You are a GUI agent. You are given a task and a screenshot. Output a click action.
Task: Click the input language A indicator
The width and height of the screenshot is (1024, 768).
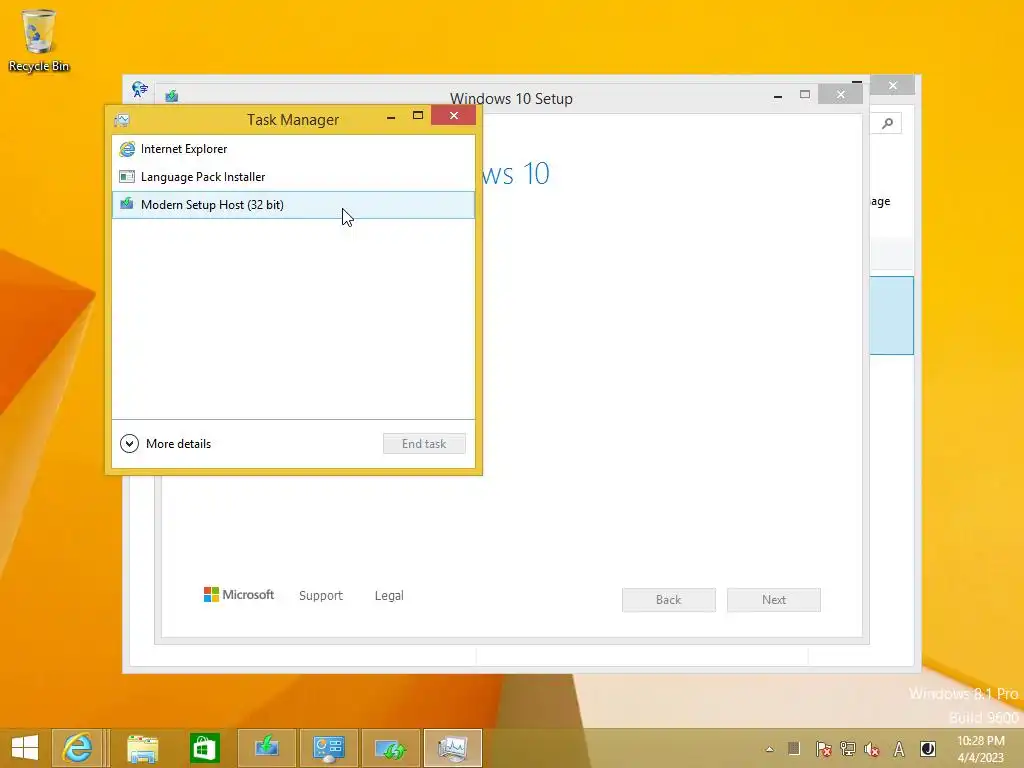(x=899, y=749)
